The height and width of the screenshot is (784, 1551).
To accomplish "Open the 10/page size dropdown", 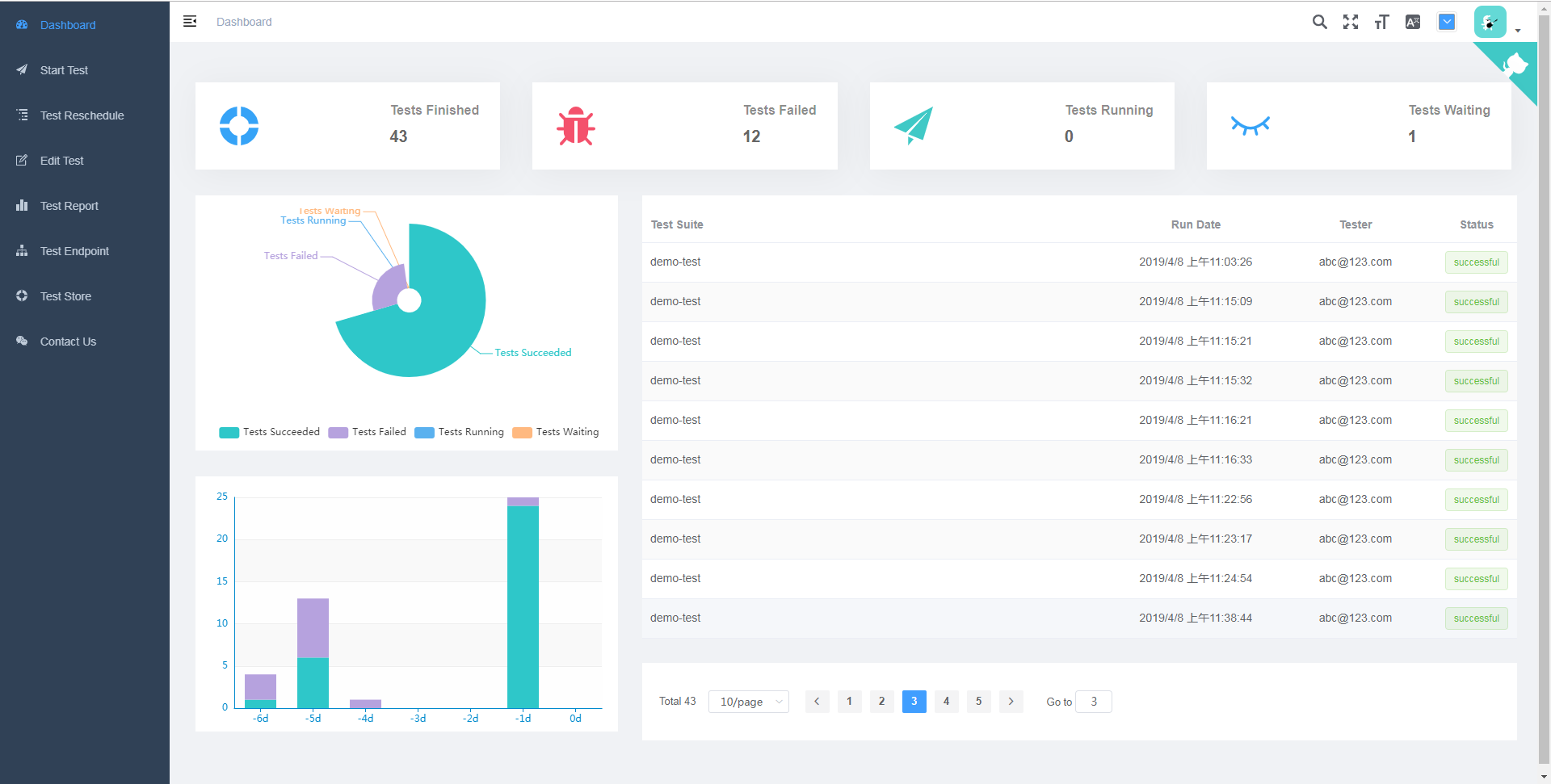I will click(x=749, y=702).
